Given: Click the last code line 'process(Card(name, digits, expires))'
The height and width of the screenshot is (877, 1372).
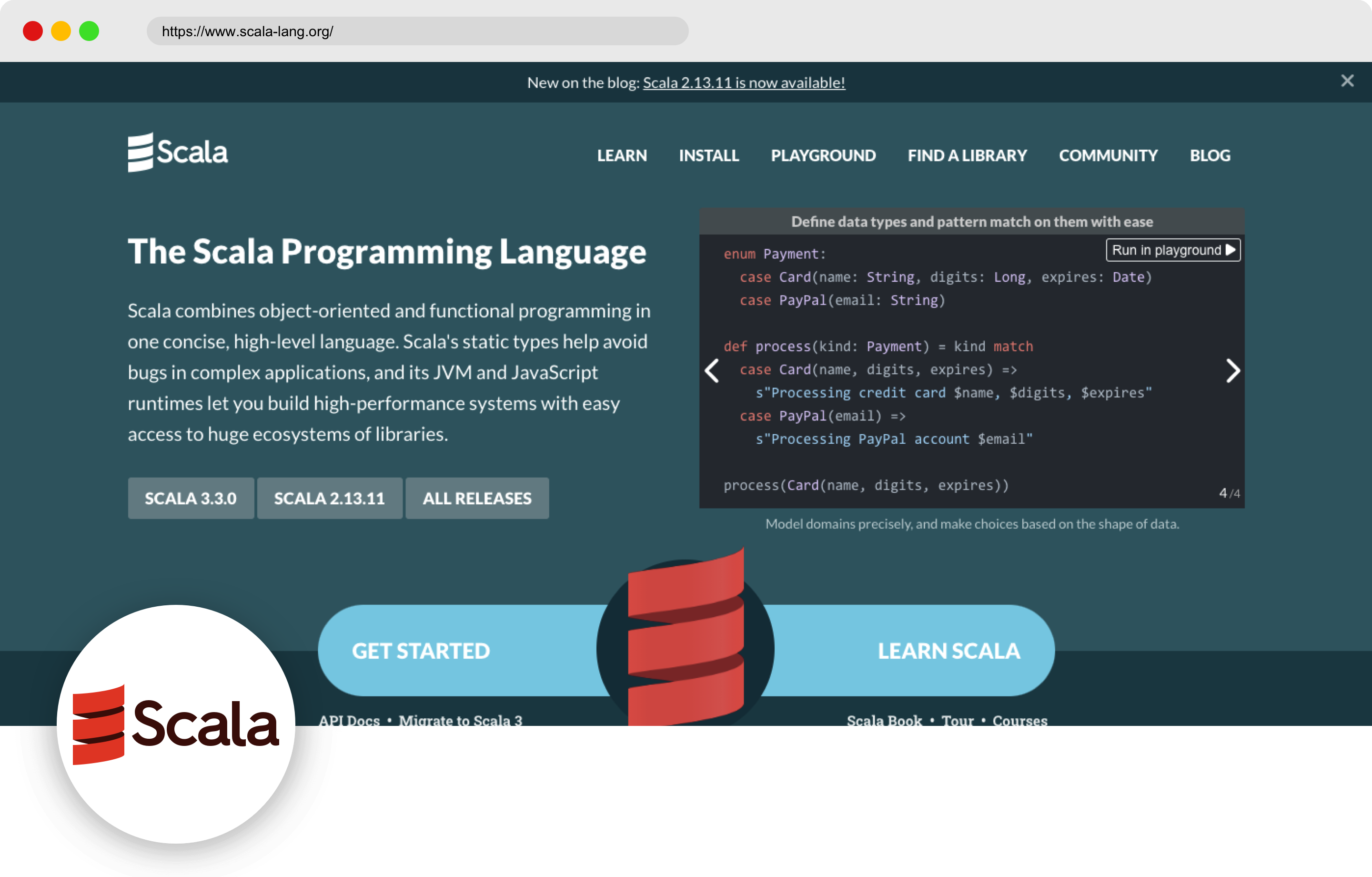Looking at the screenshot, I should [866, 486].
